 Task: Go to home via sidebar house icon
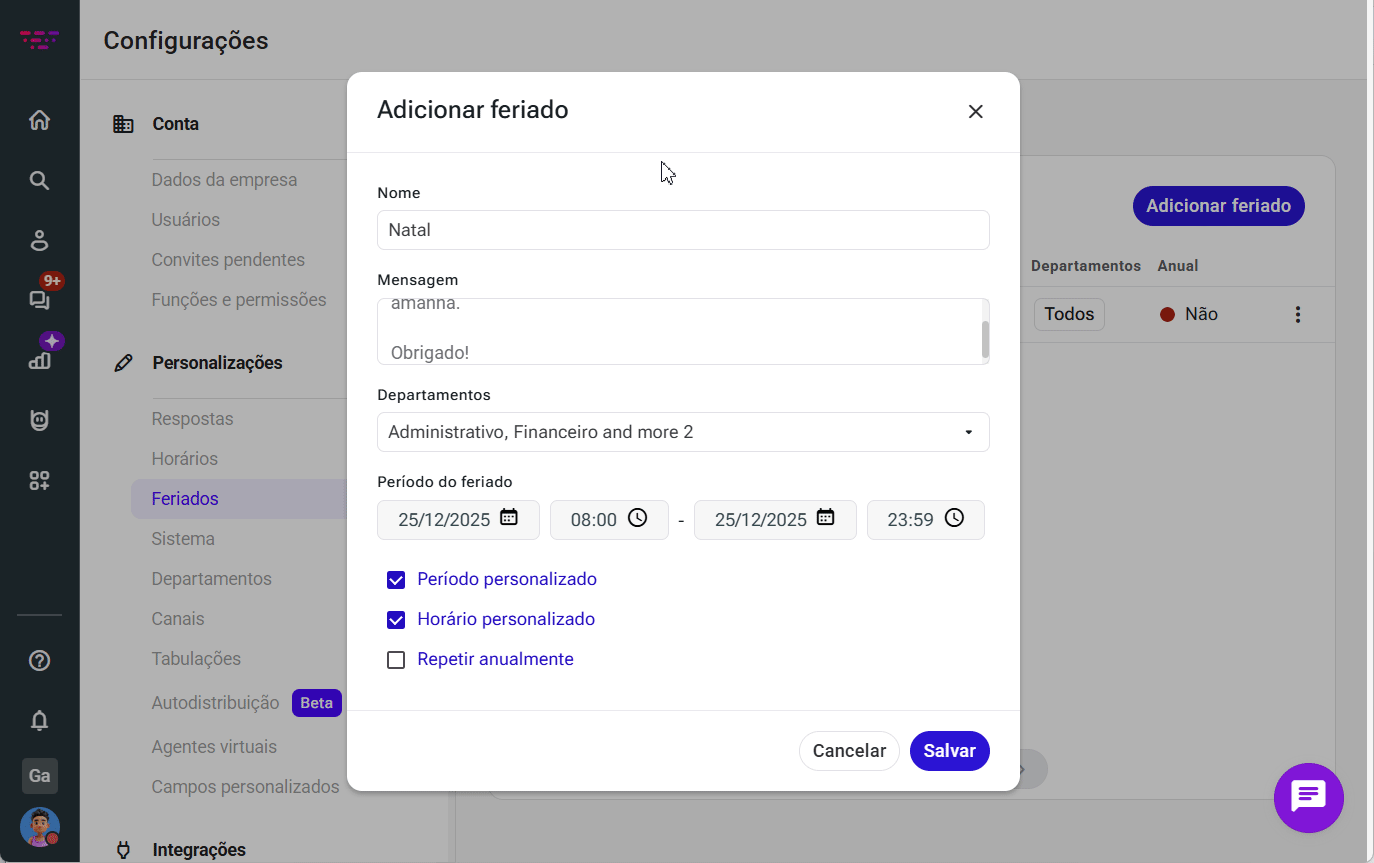[x=39, y=121]
